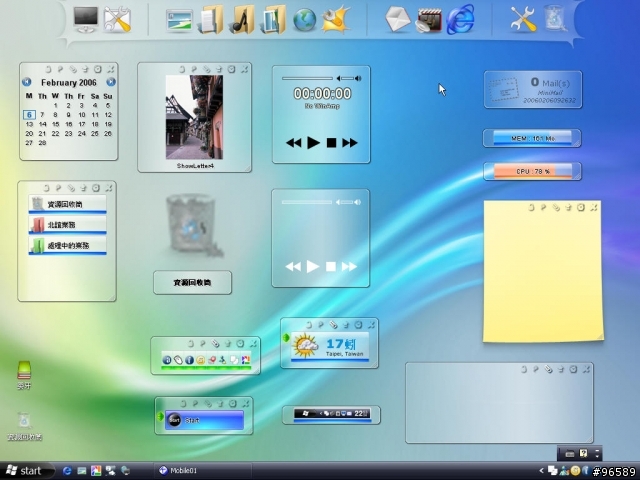
Task: Open the green folder item in folder widget
Action: (x=67, y=245)
